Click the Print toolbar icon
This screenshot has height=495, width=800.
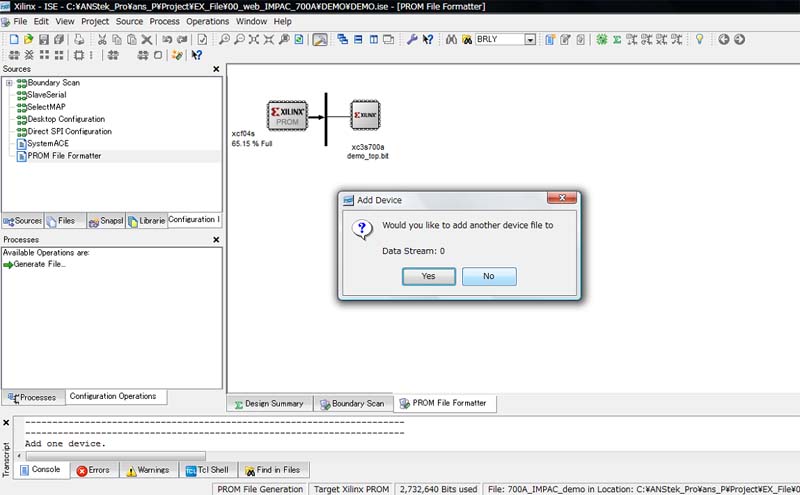coord(79,39)
